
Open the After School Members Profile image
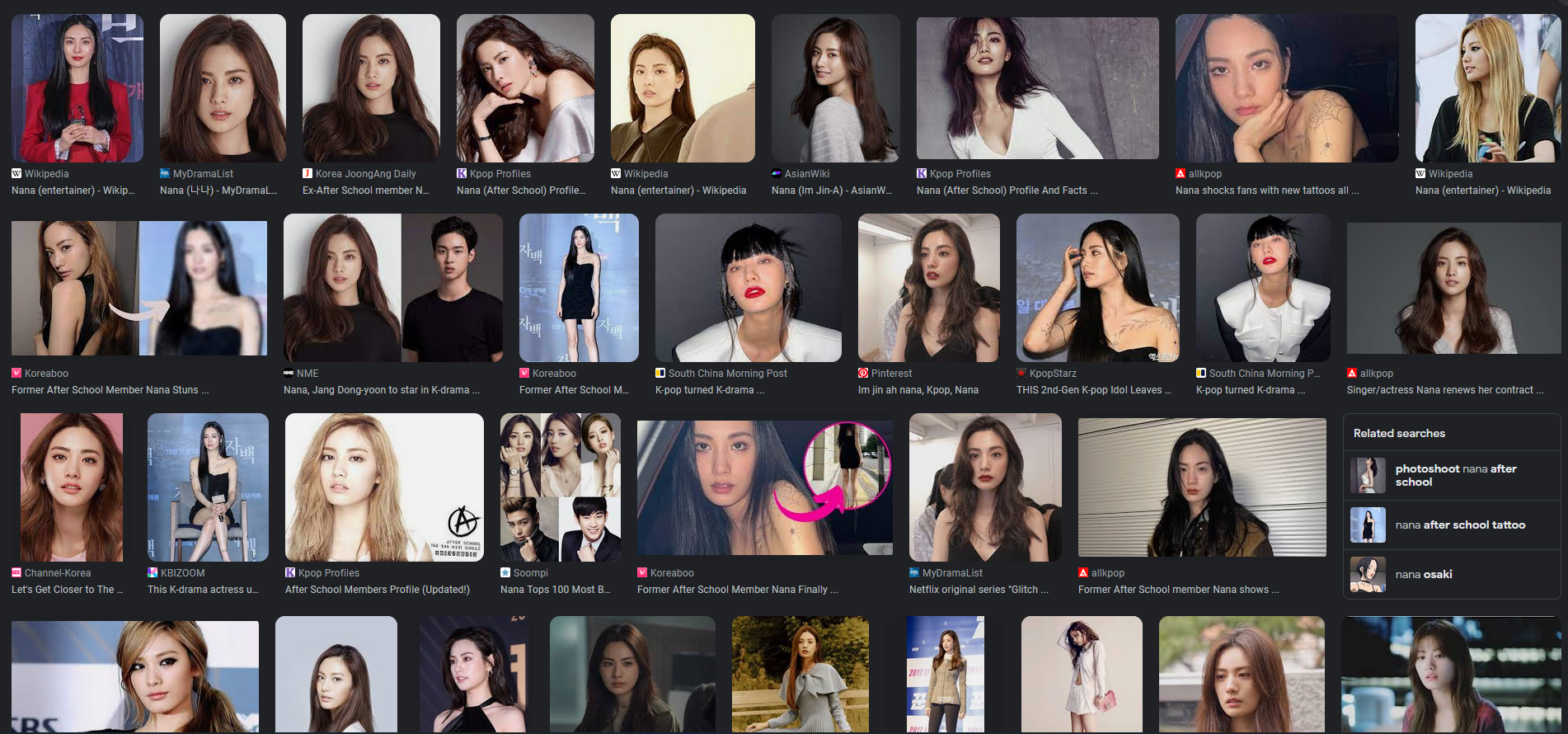coord(384,487)
